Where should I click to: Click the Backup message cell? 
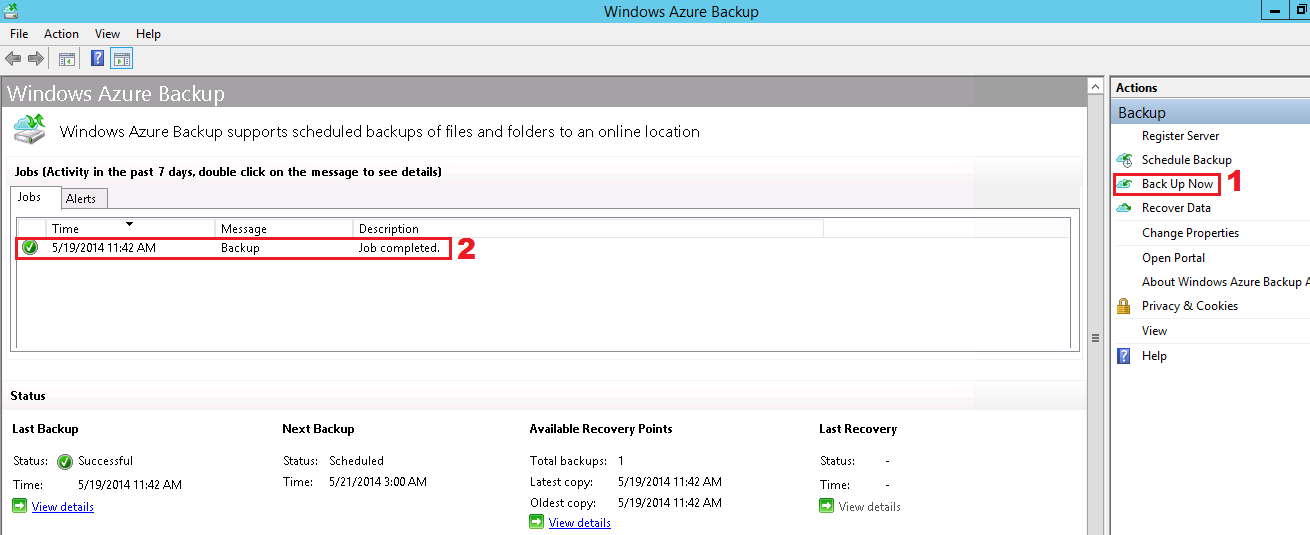[240, 248]
